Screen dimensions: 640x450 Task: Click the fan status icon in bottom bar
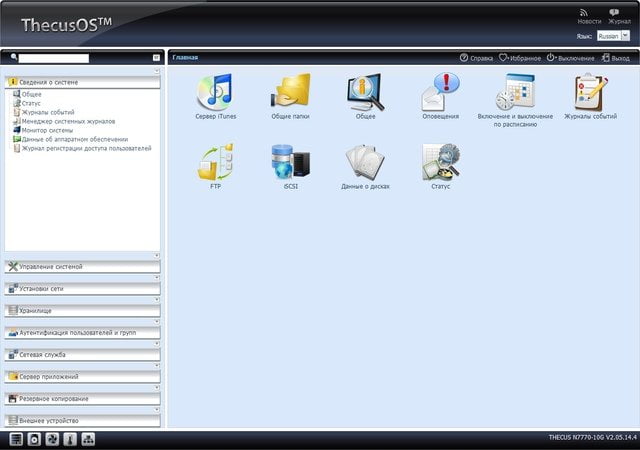(52, 439)
